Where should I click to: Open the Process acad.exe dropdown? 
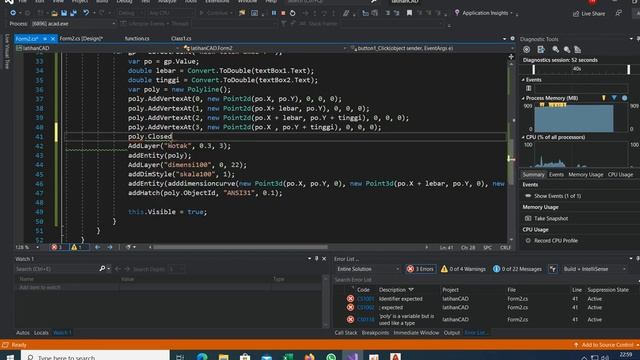point(73,24)
